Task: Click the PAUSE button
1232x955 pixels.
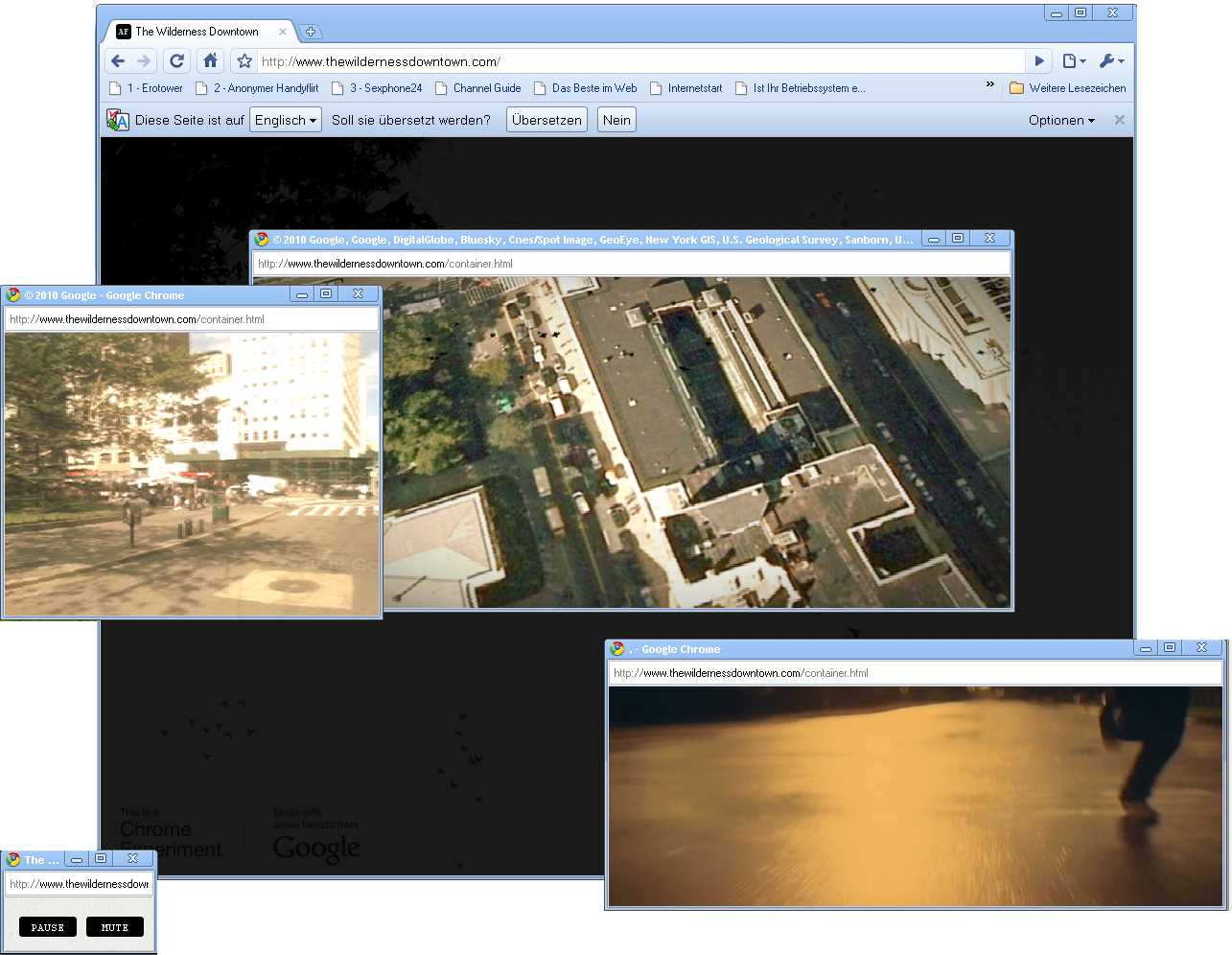Action: coord(48,927)
